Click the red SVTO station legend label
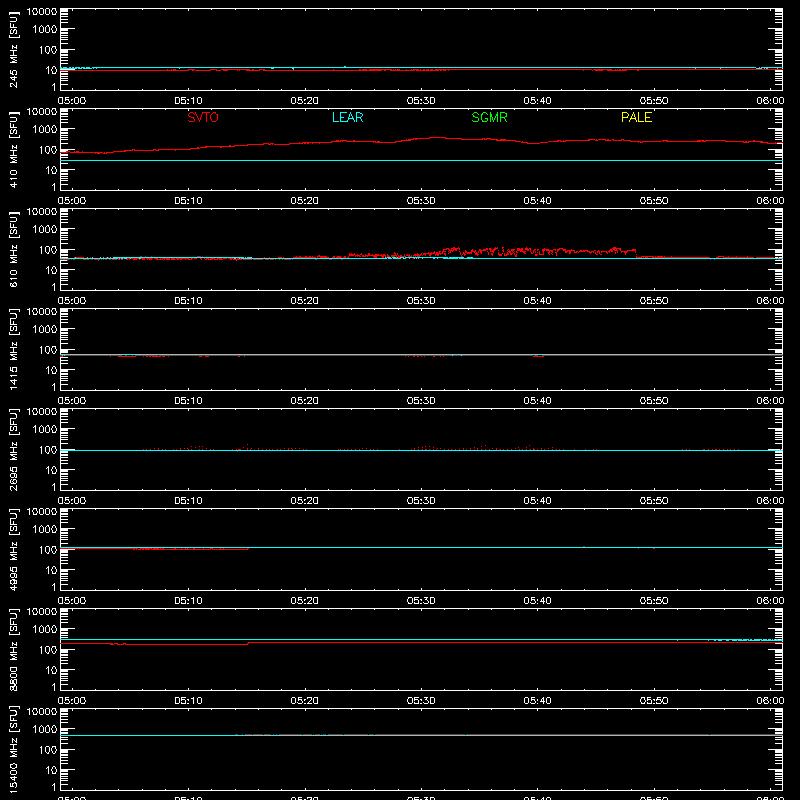This screenshot has width=800, height=800. click(203, 117)
